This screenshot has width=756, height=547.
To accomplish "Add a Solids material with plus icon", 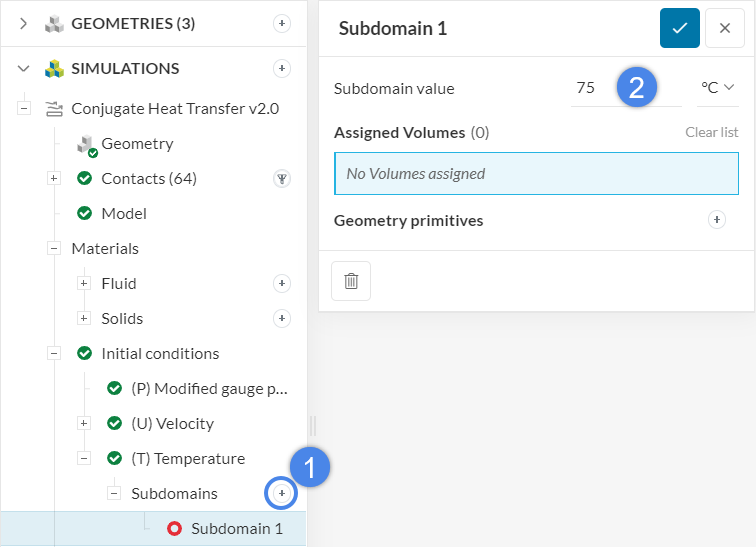I will click(282, 319).
